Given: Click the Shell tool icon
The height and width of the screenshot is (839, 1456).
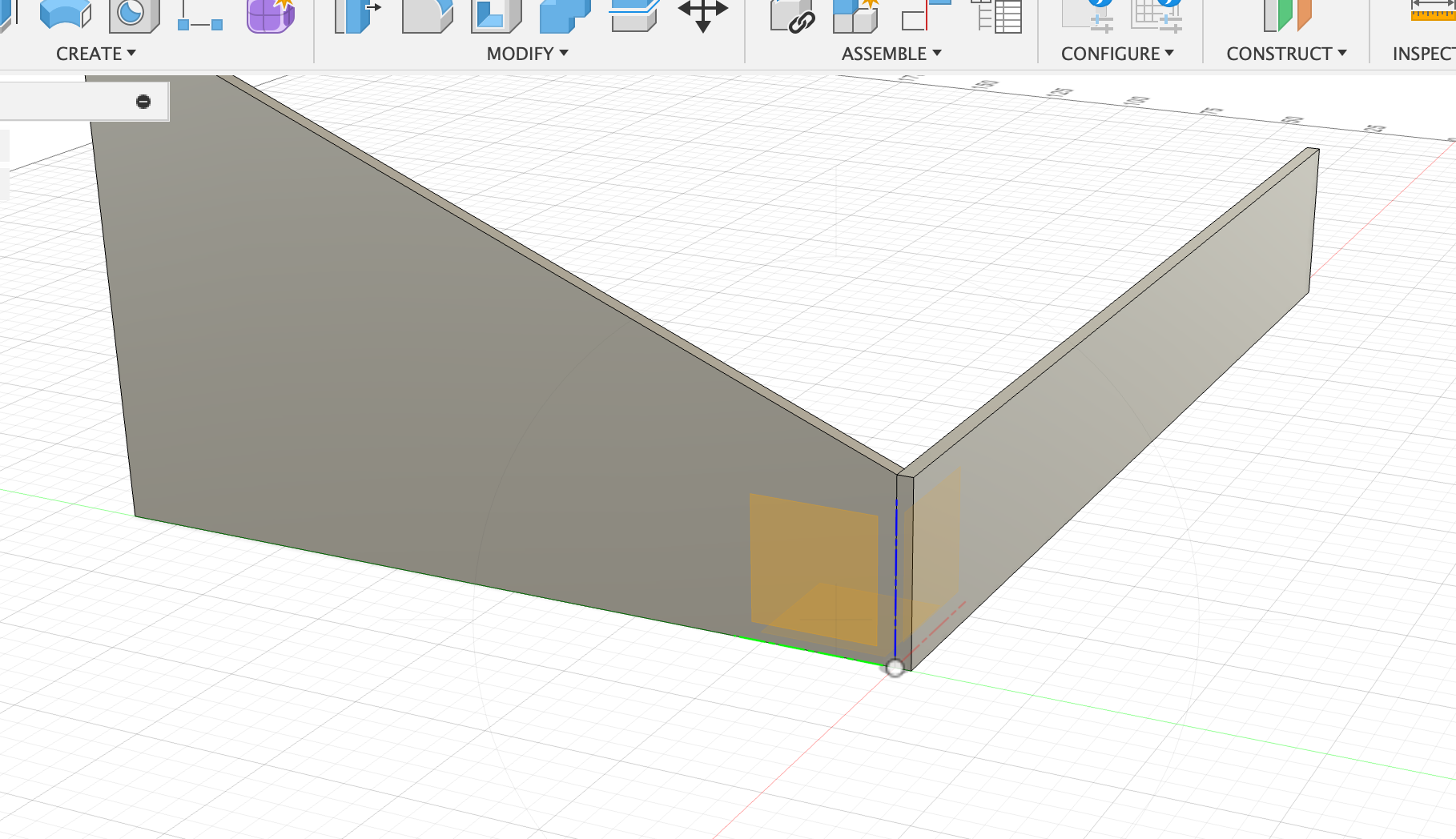Looking at the screenshot, I should tap(496, 16).
